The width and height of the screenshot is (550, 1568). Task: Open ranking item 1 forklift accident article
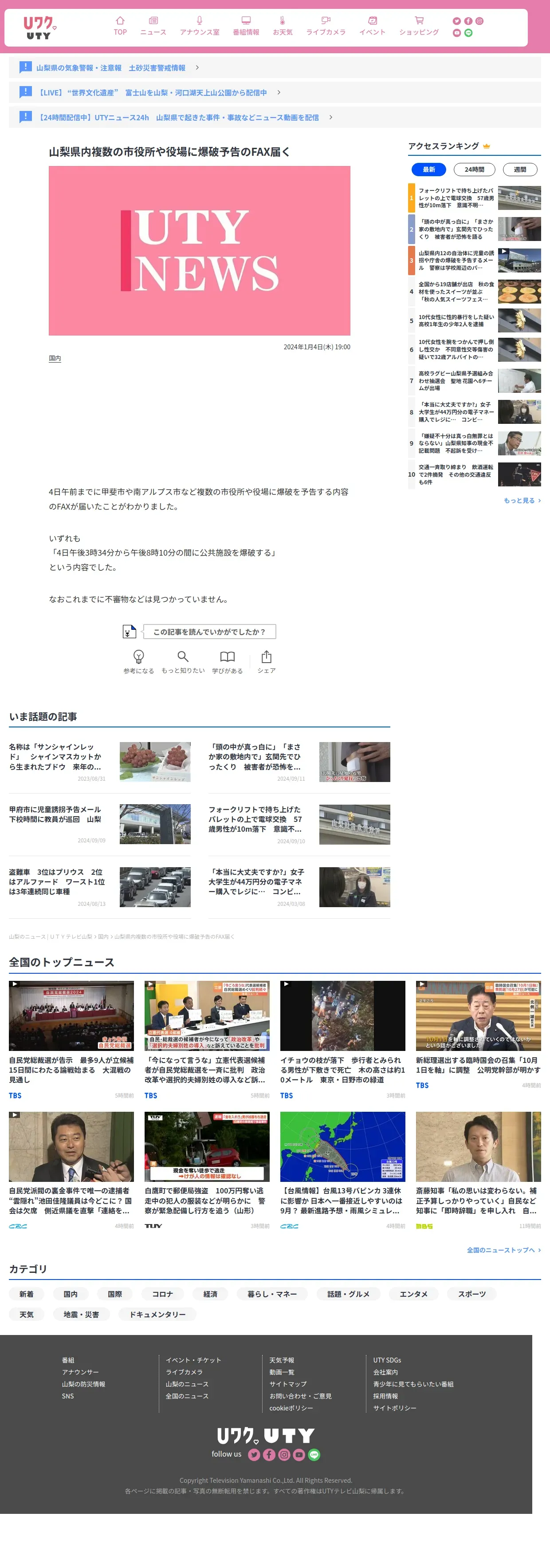click(475, 198)
